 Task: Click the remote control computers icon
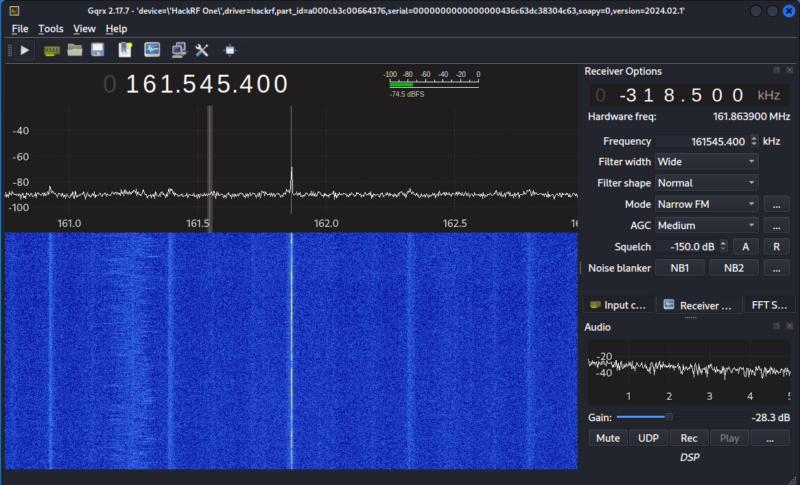point(179,50)
